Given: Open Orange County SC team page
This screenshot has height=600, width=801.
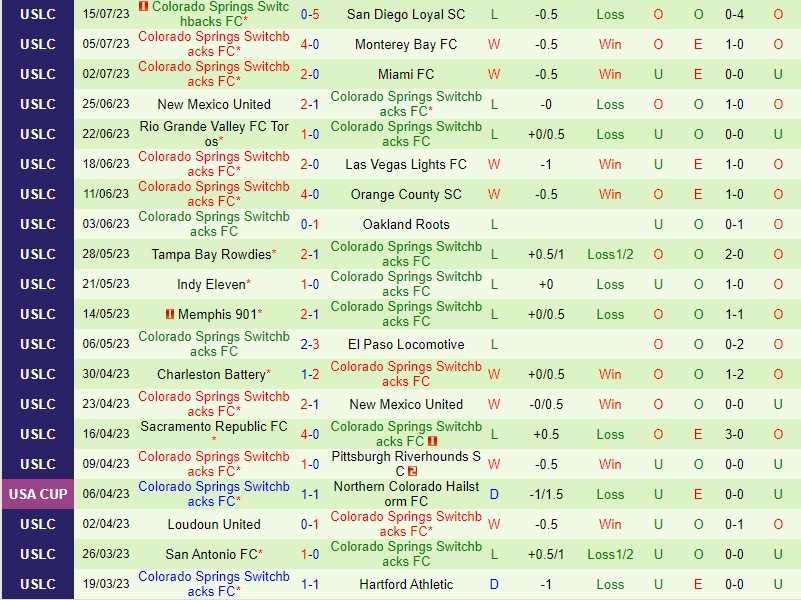Looking at the screenshot, I should coord(406,195).
